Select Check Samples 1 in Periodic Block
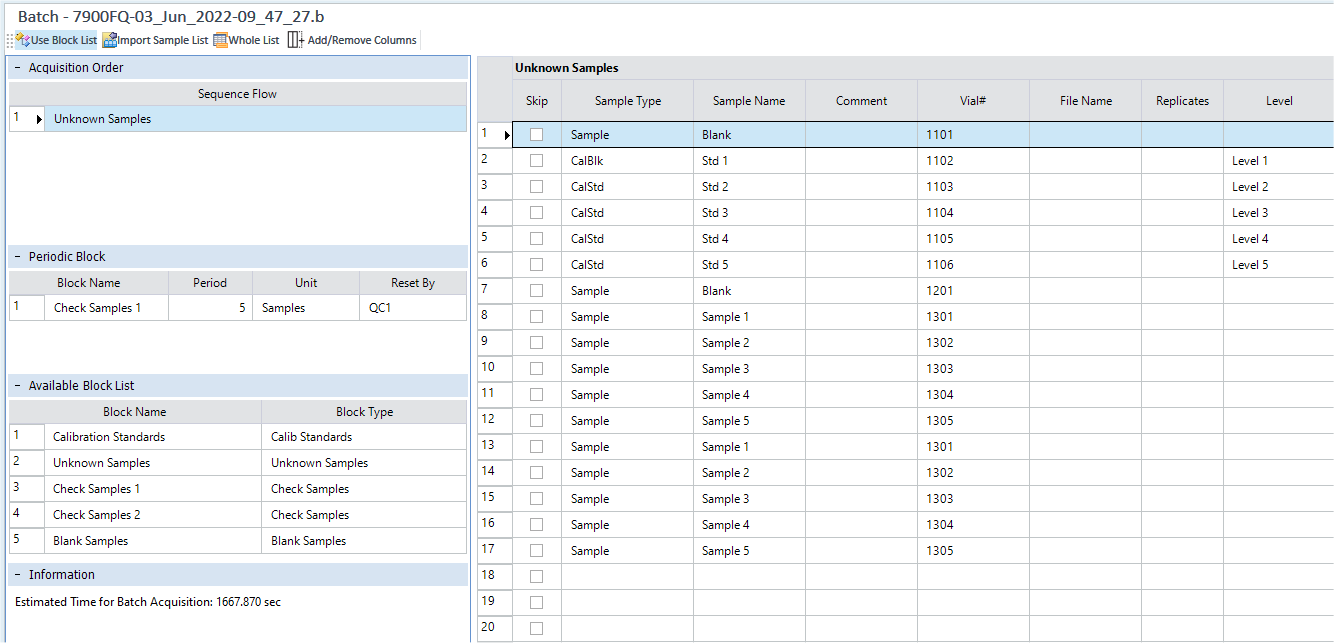This screenshot has height=643, width=1334. click(x=107, y=308)
